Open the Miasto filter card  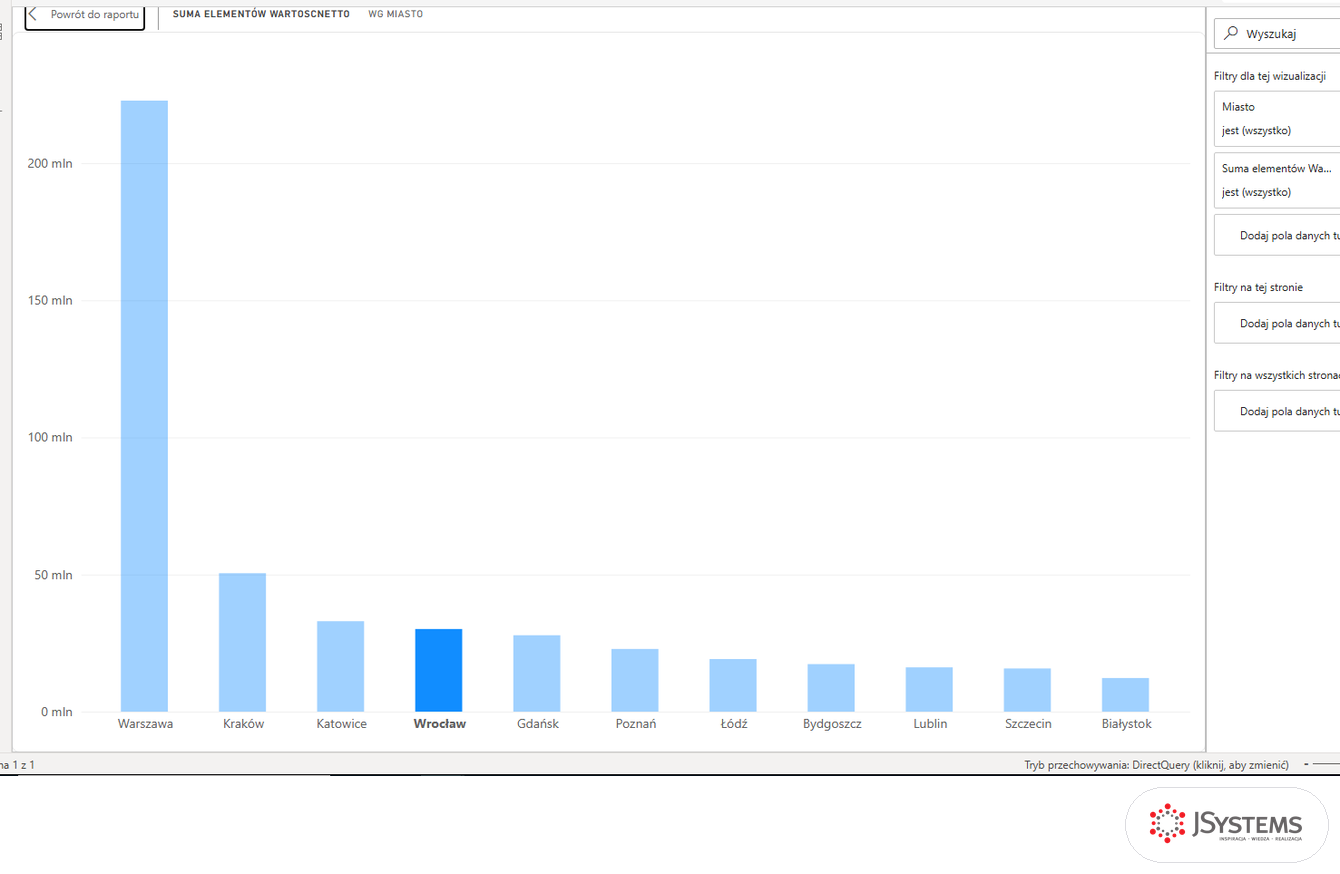(x=1277, y=118)
